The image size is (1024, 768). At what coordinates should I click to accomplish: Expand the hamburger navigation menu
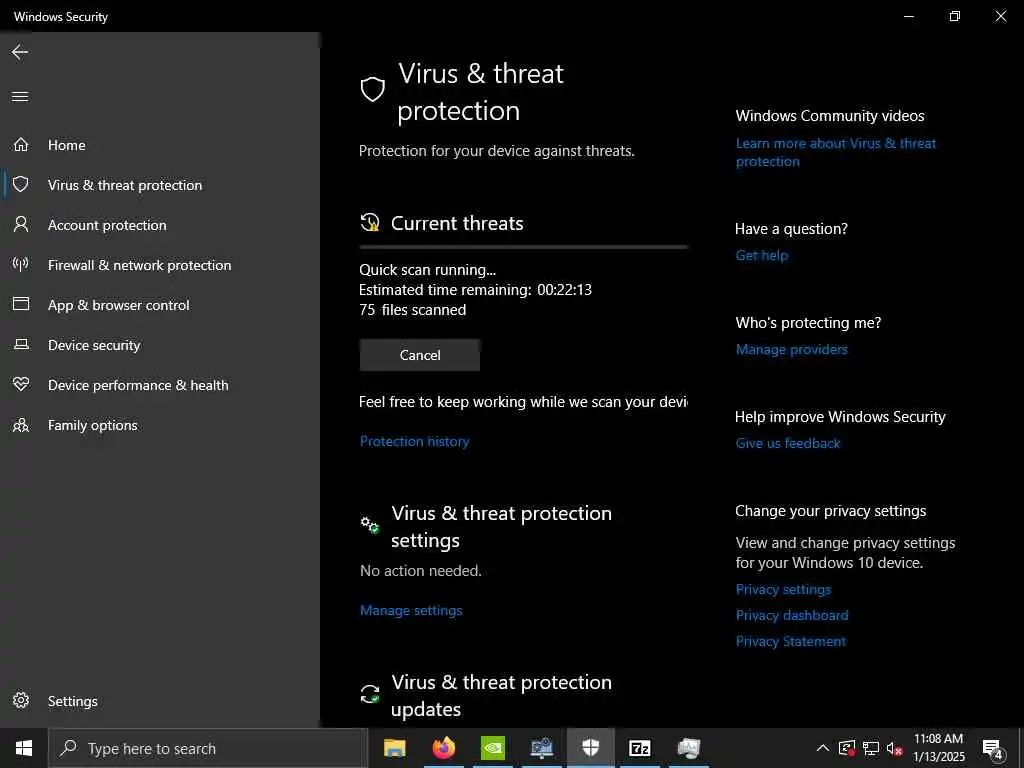[20, 97]
